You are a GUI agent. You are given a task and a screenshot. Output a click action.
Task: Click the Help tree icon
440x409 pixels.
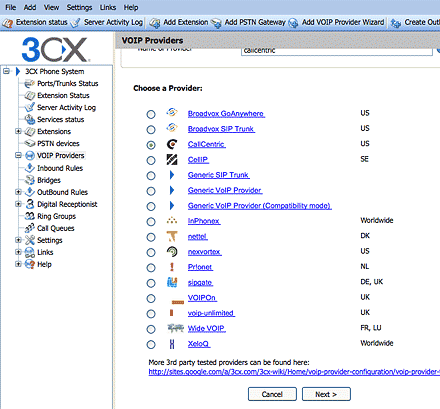point(30,264)
